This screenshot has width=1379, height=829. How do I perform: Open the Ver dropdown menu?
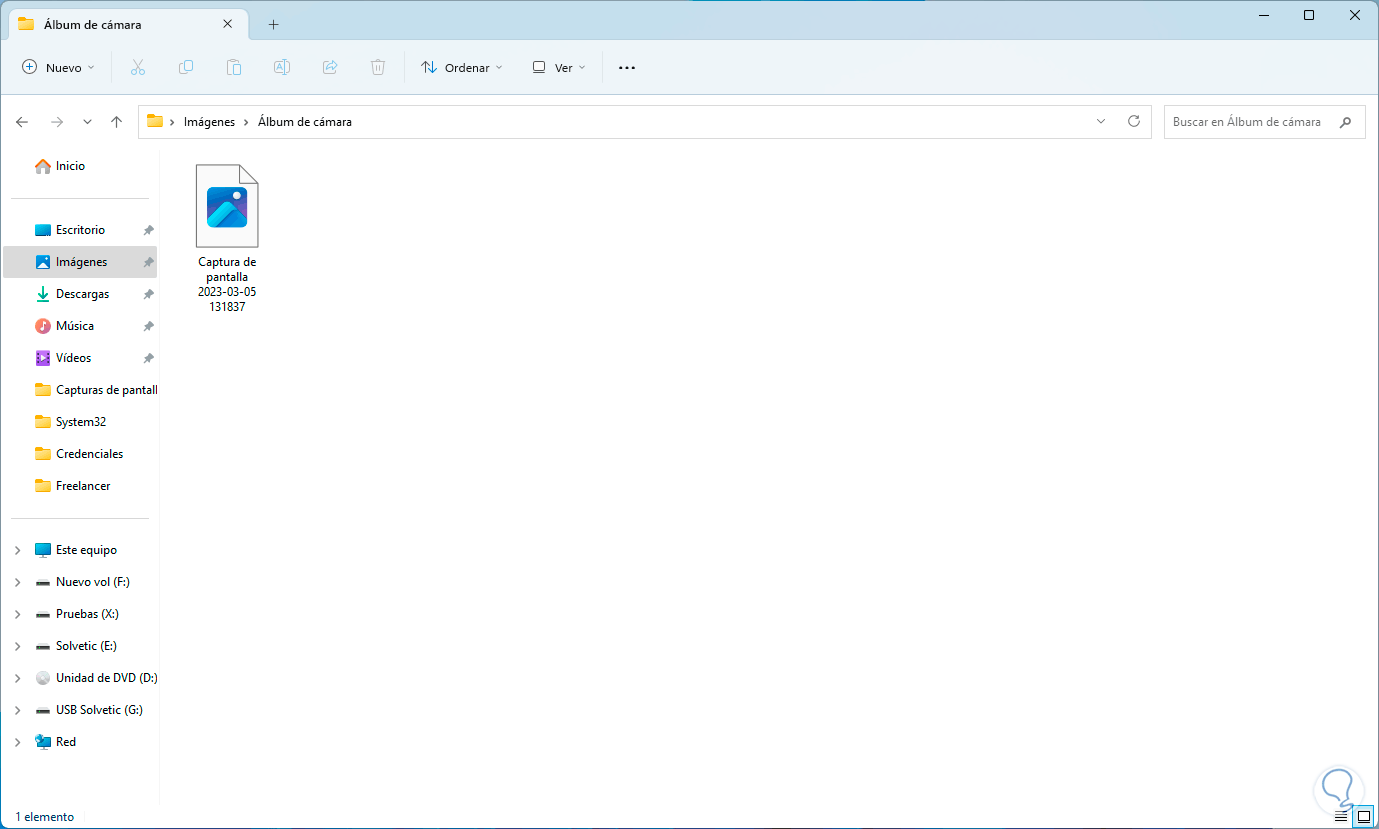click(559, 67)
